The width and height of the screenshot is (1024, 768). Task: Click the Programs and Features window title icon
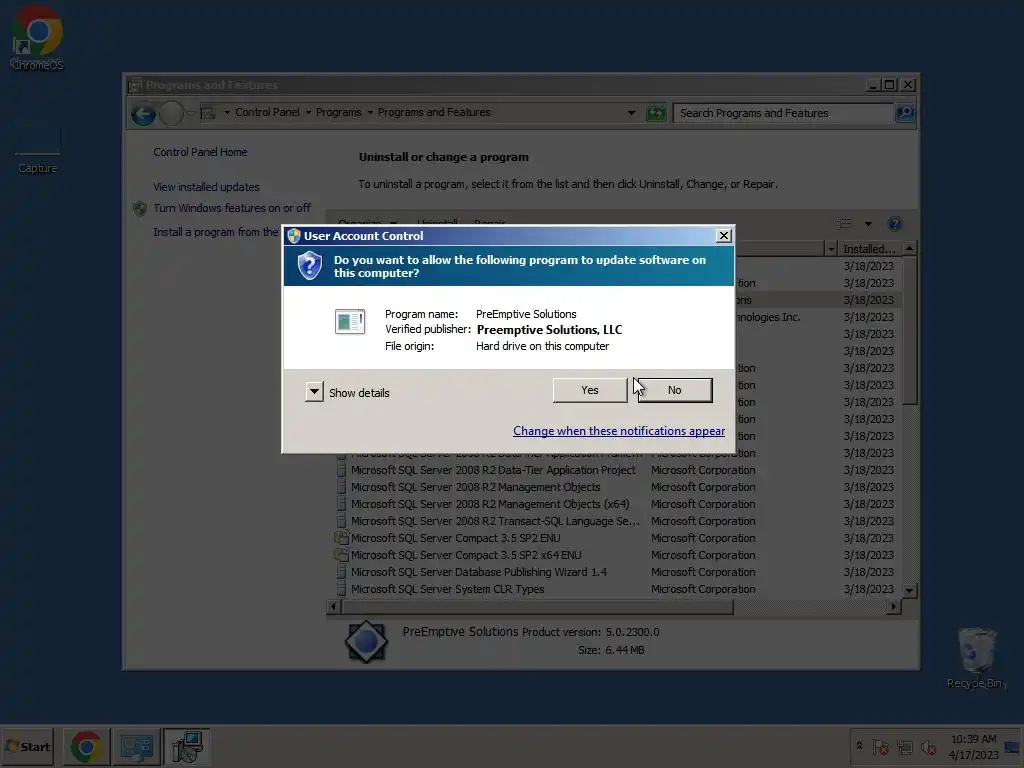pos(135,86)
